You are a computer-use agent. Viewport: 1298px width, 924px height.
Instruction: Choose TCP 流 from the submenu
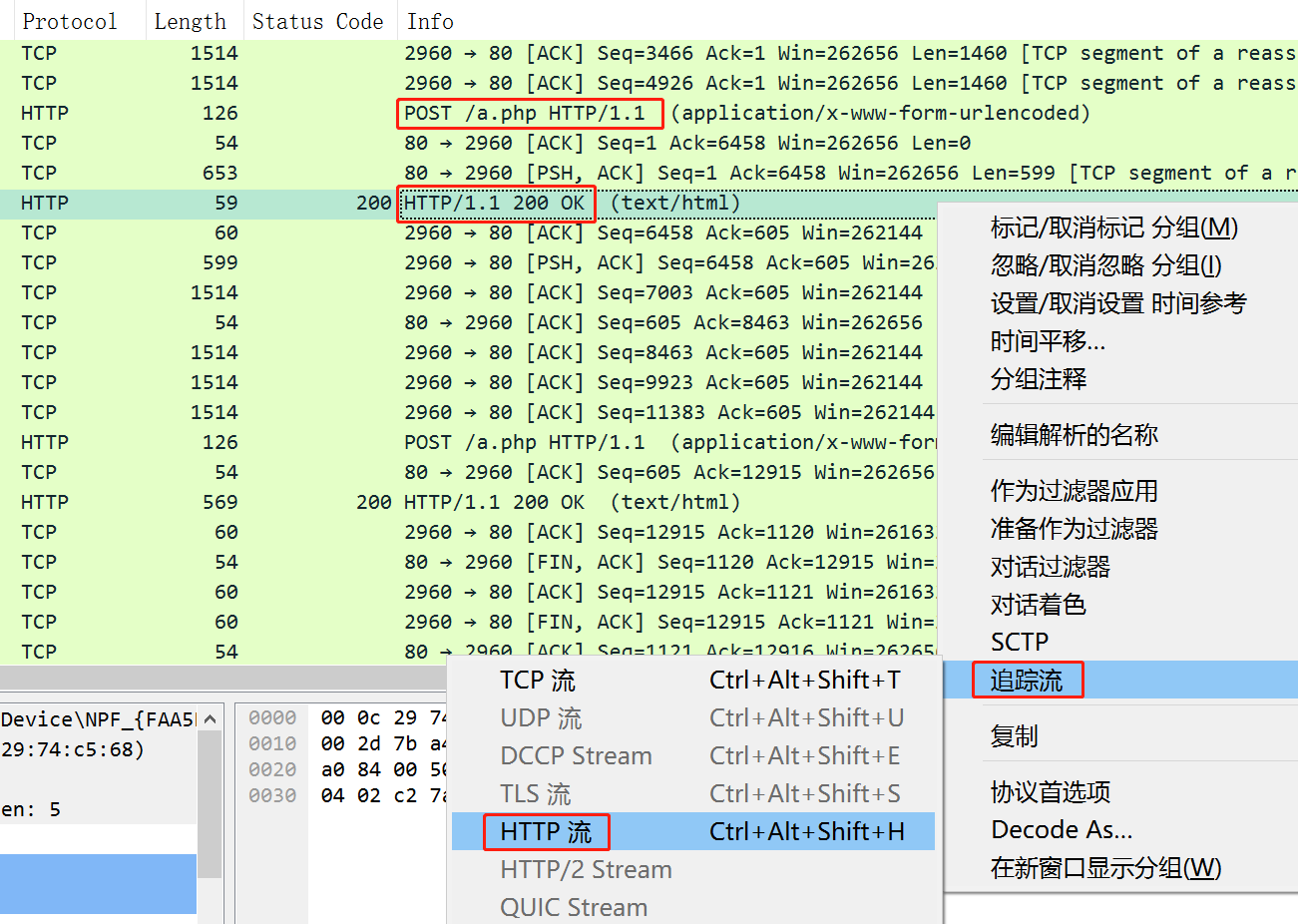(x=537, y=681)
